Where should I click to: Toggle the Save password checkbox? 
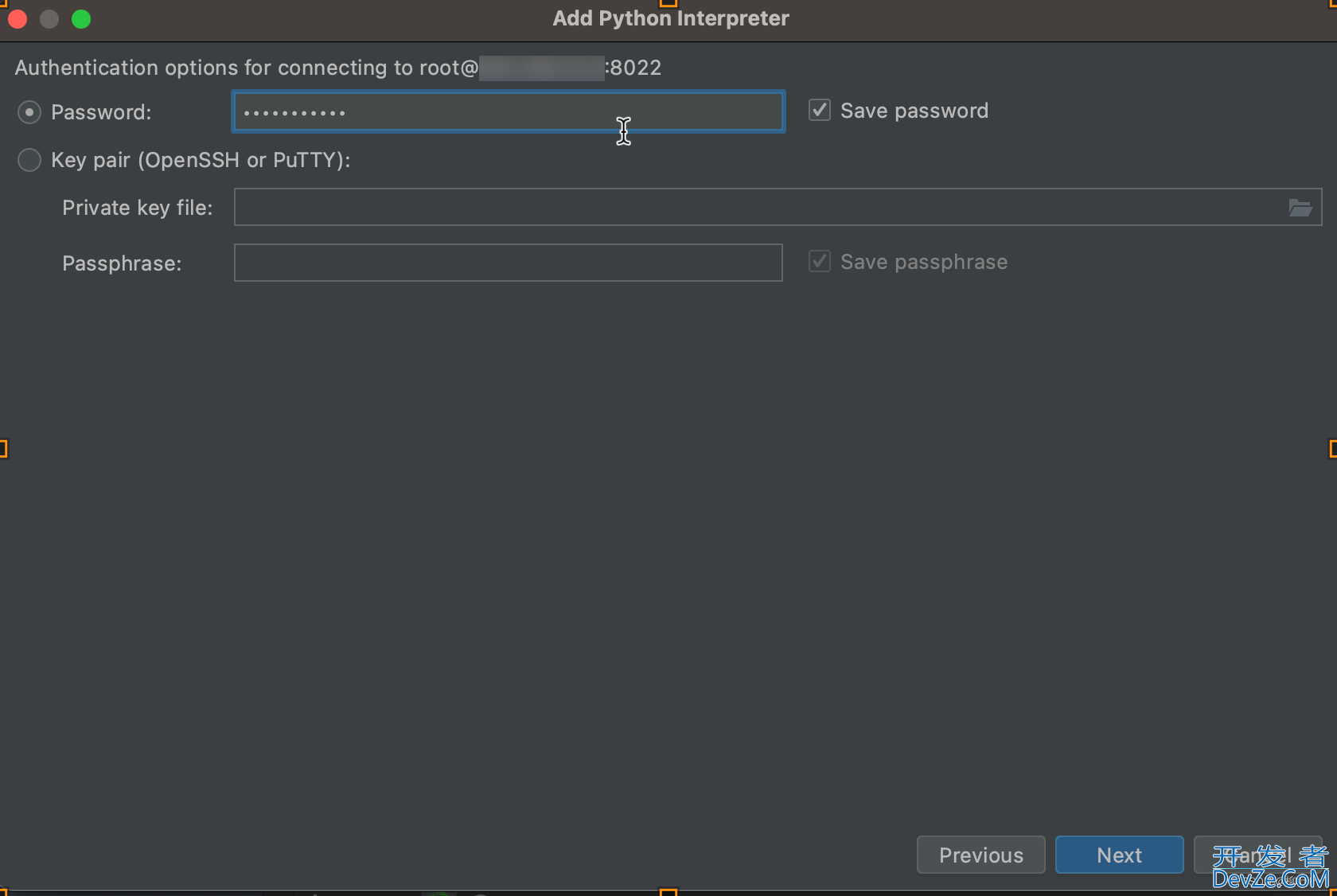pos(820,110)
